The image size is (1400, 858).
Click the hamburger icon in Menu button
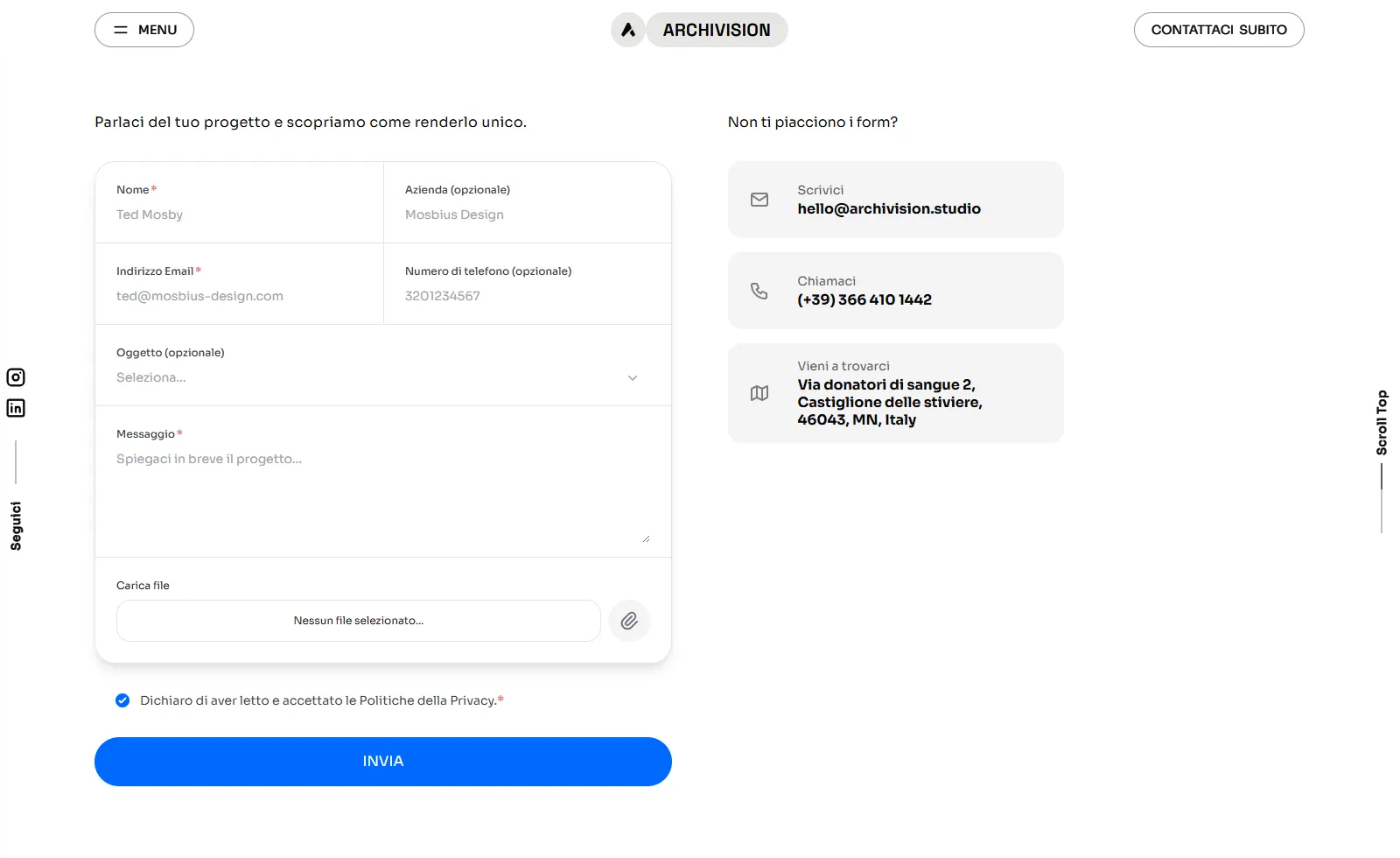tap(121, 30)
